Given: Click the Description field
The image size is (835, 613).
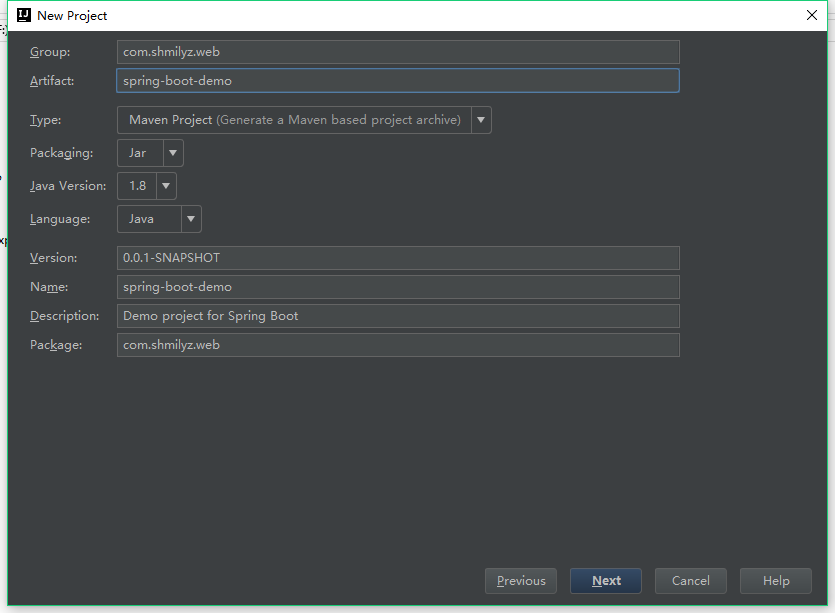Looking at the screenshot, I should coord(398,316).
